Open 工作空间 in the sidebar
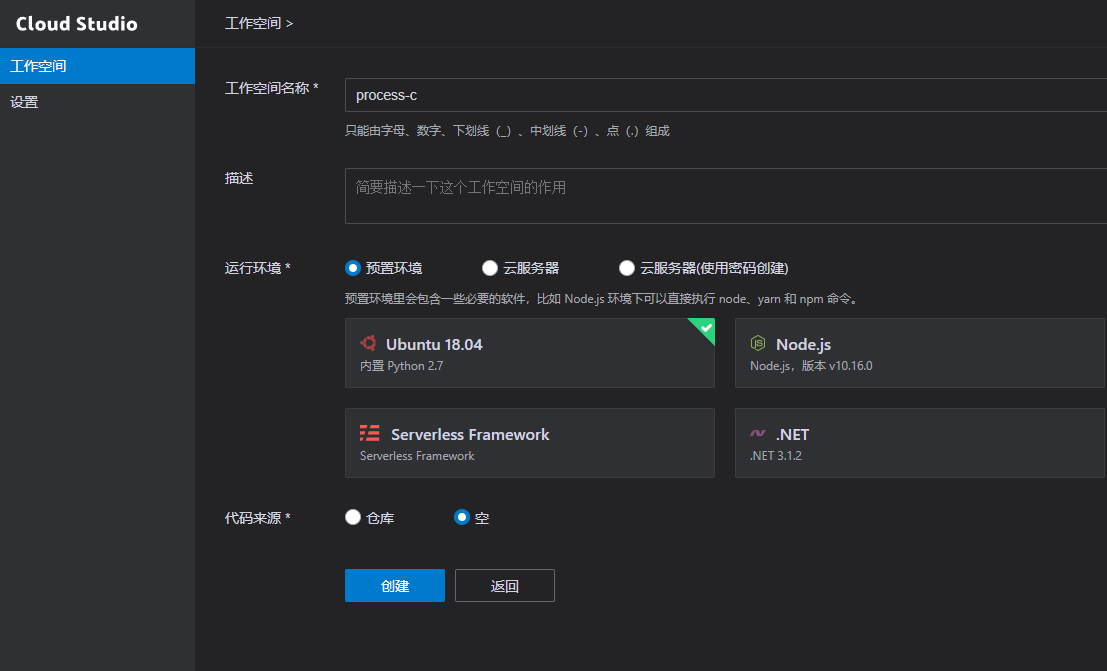This screenshot has height=671, width=1107. click(x=97, y=66)
